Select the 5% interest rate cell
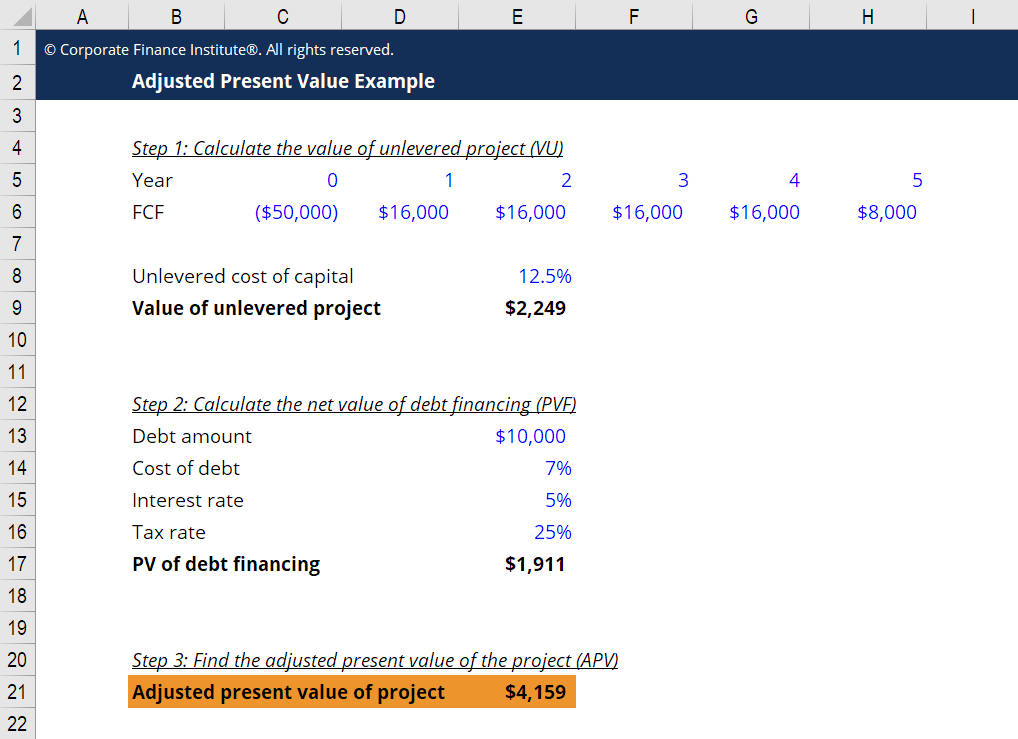The height and width of the screenshot is (739, 1018). pos(557,500)
